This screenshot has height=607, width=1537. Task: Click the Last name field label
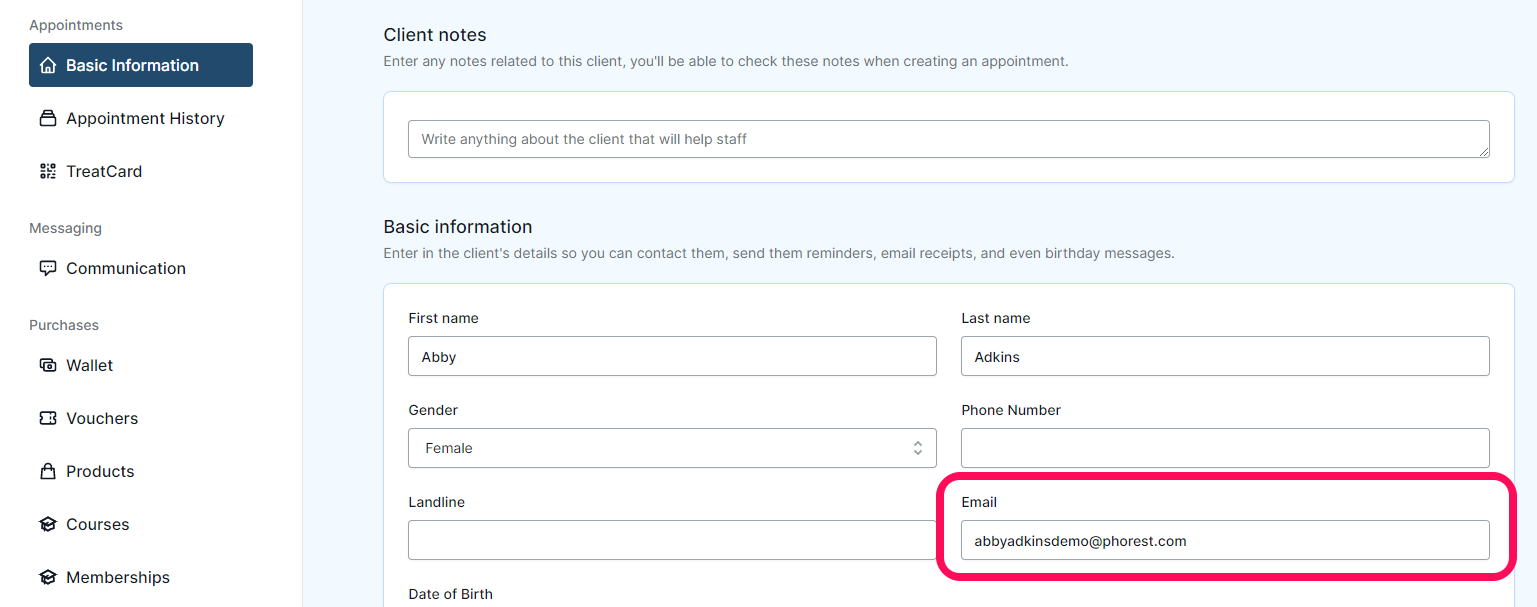(995, 318)
